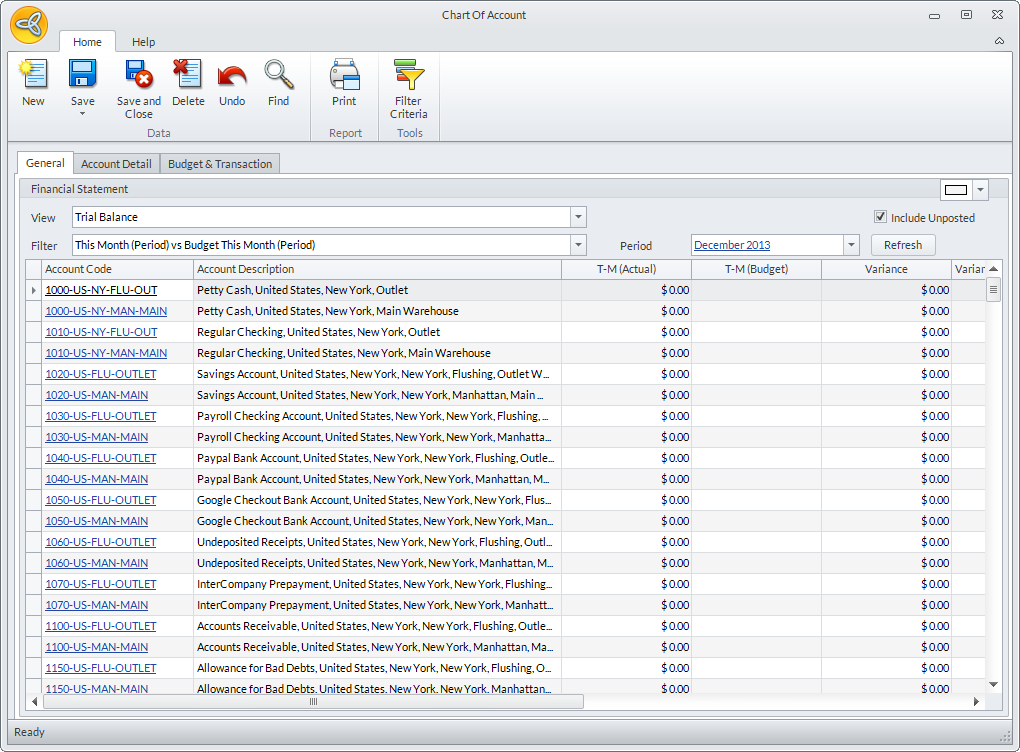Open the Budget & Transaction tab
The width and height of the screenshot is (1020, 752).
pos(220,164)
